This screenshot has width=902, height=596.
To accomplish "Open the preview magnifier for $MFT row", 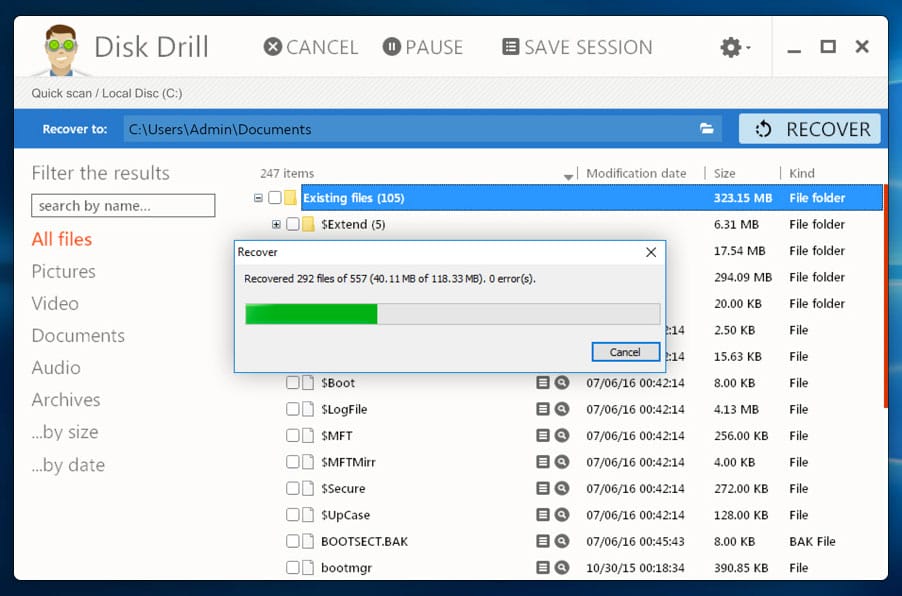I will [562, 435].
